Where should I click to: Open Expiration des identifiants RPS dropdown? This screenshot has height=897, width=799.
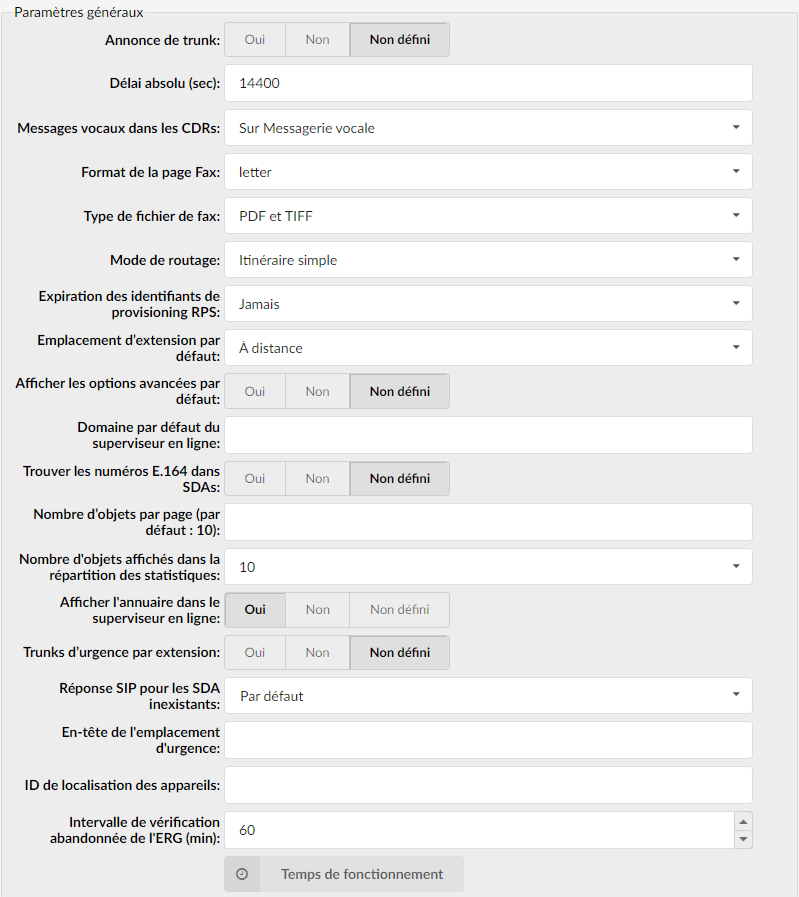coord(488,304)
